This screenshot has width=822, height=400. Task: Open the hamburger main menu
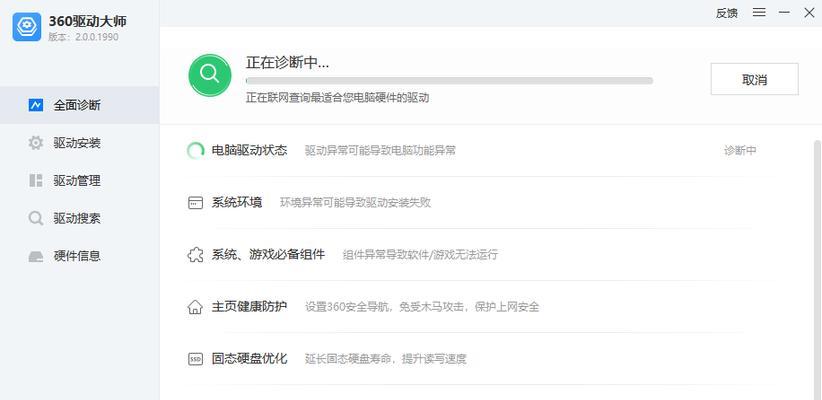click(x=759, y=12)
